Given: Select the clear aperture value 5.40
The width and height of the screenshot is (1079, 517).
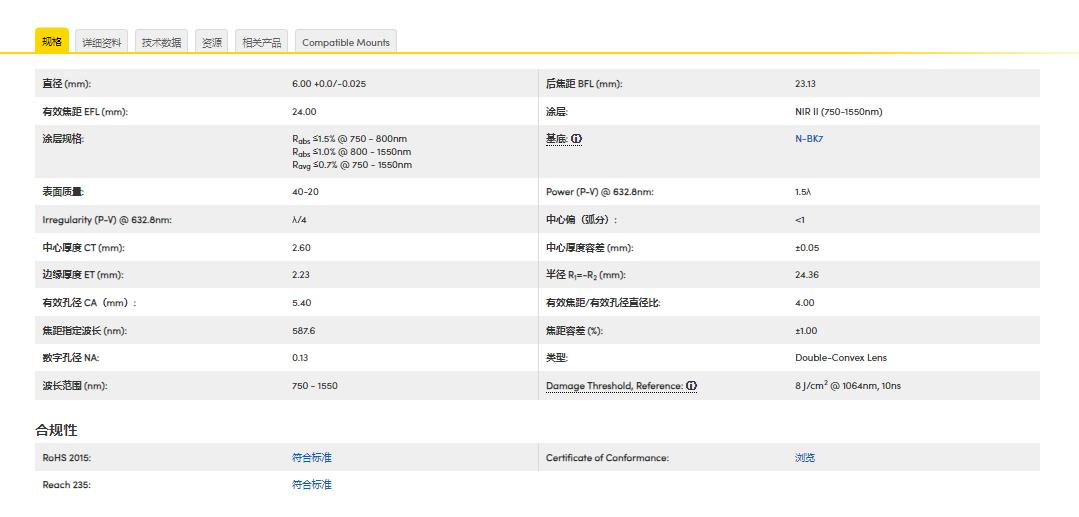Looking at the screenshot, I should coord(301,302).
